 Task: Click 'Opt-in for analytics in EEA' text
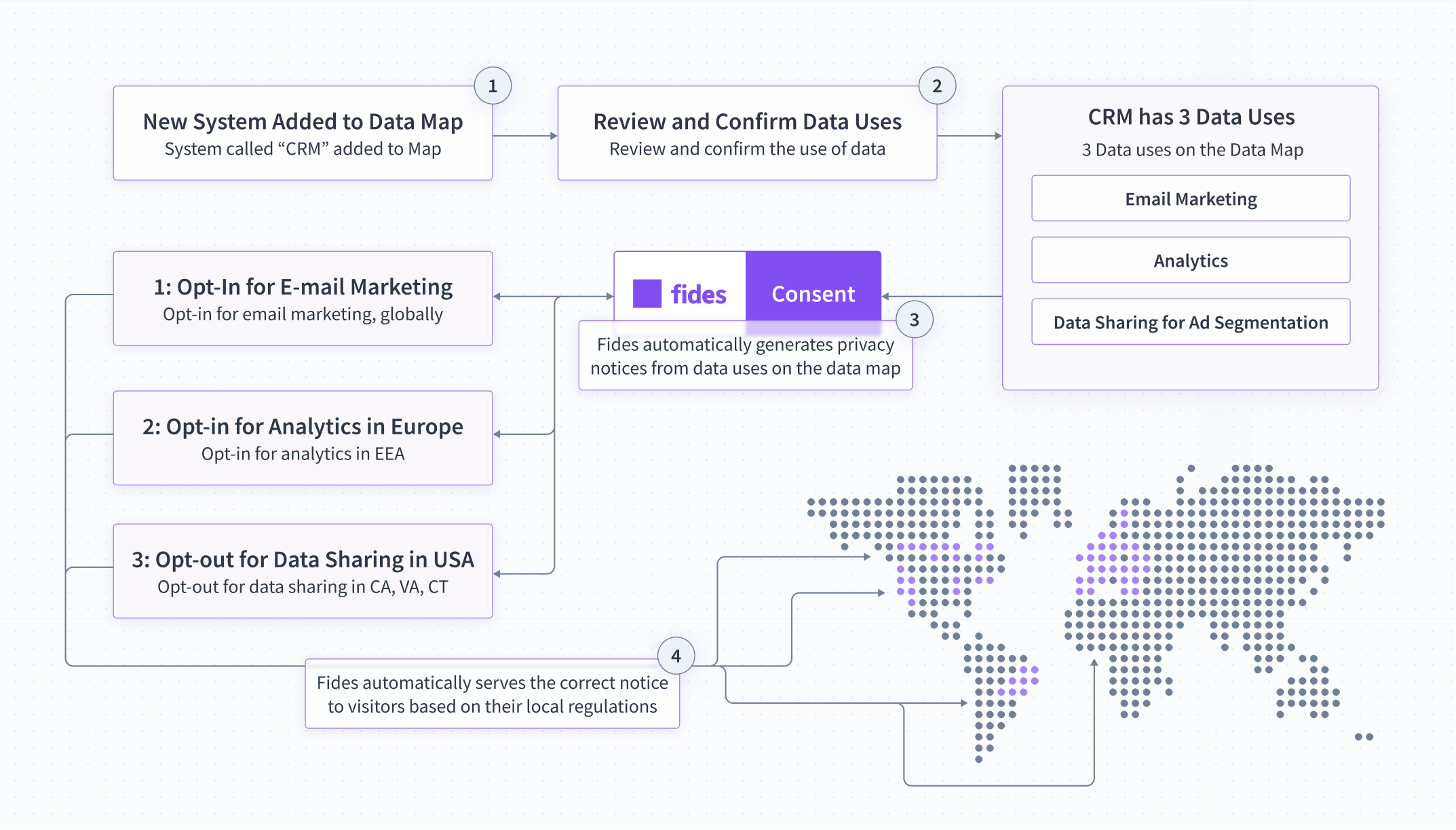pos(303,453)
